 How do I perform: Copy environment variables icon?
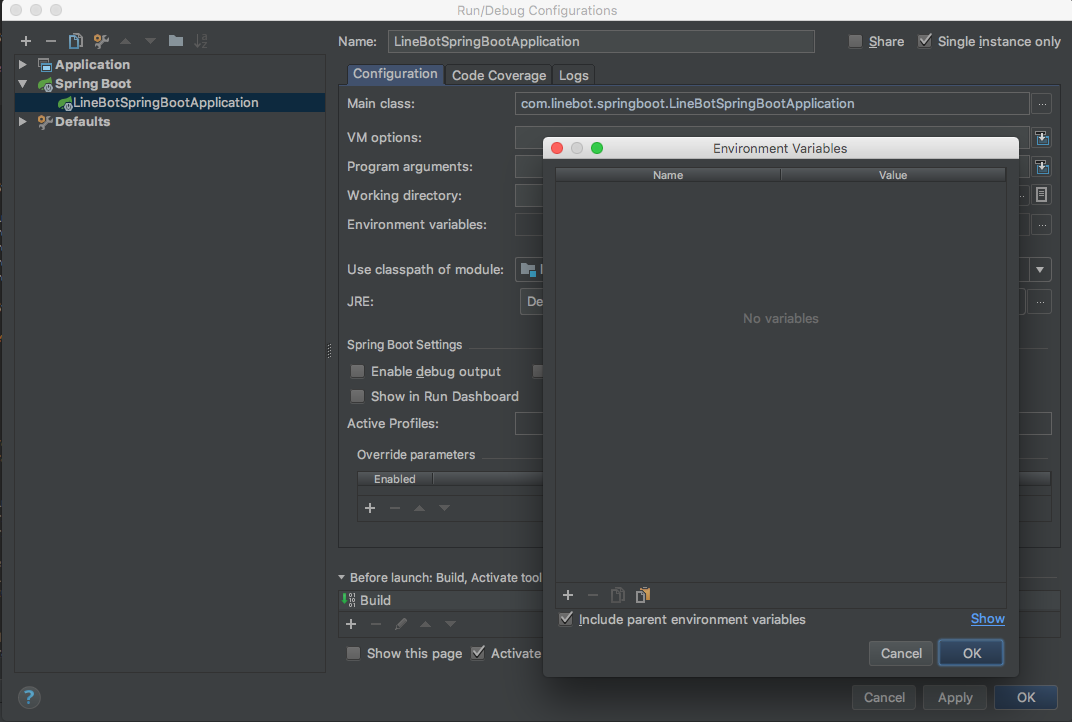point(617,596)
